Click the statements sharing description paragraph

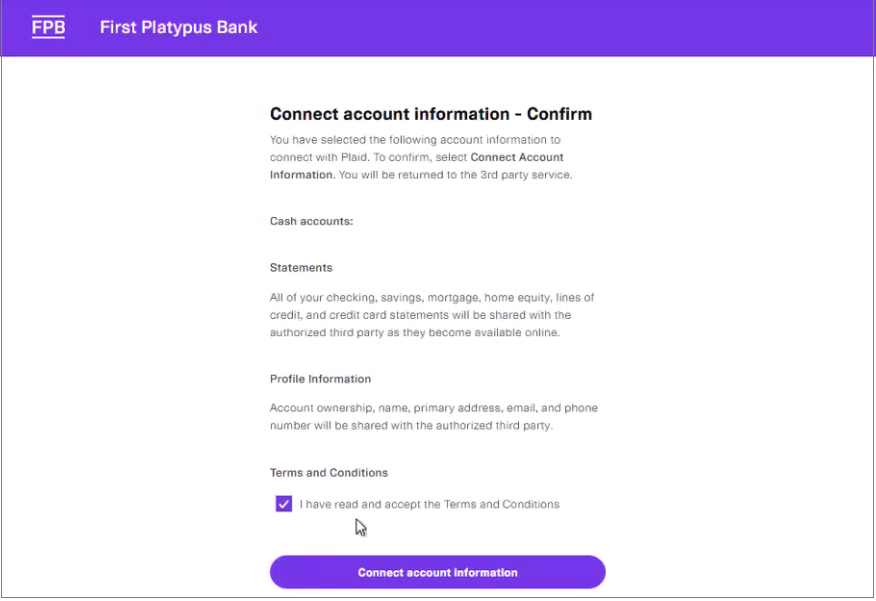coord(432,315)
